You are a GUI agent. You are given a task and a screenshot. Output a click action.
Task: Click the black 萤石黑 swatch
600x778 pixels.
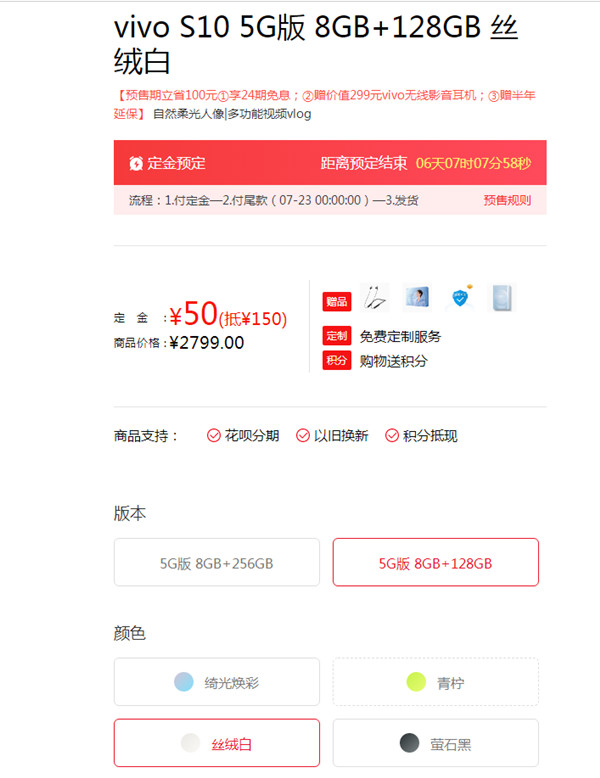click(409, 743)
